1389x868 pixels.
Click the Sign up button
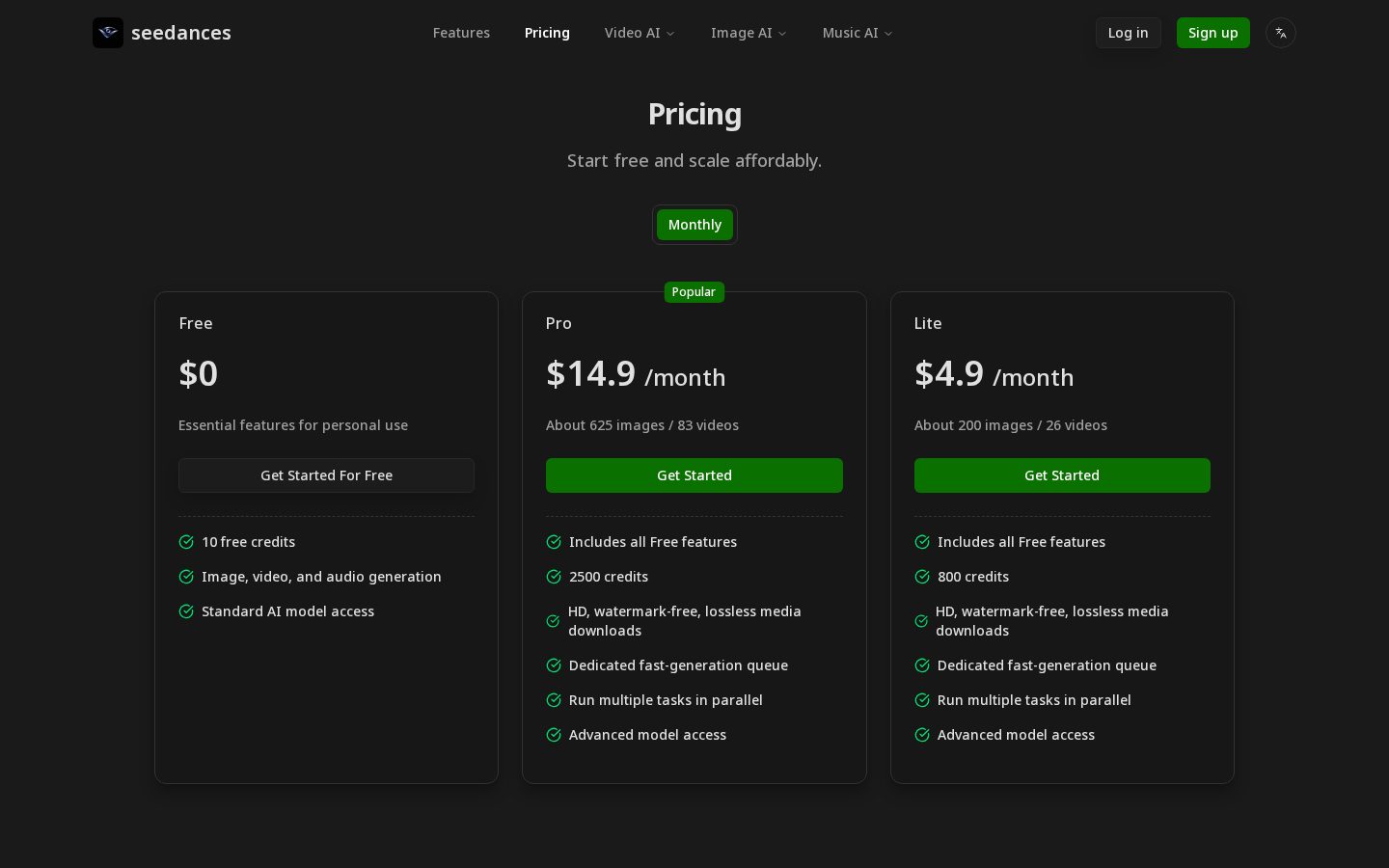1212,33
